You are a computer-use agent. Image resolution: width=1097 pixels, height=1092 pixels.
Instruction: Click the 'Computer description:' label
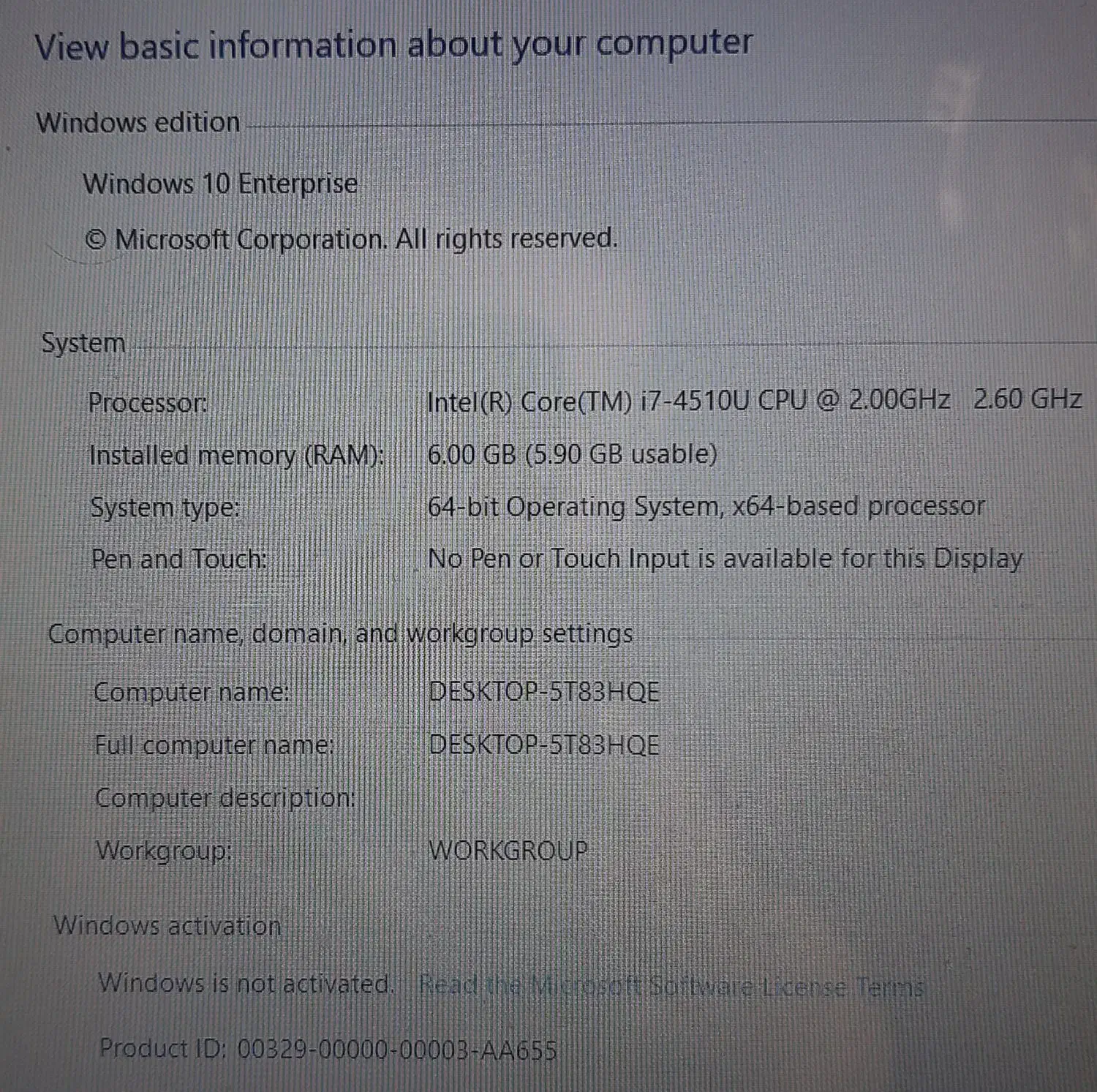point(225,798)
